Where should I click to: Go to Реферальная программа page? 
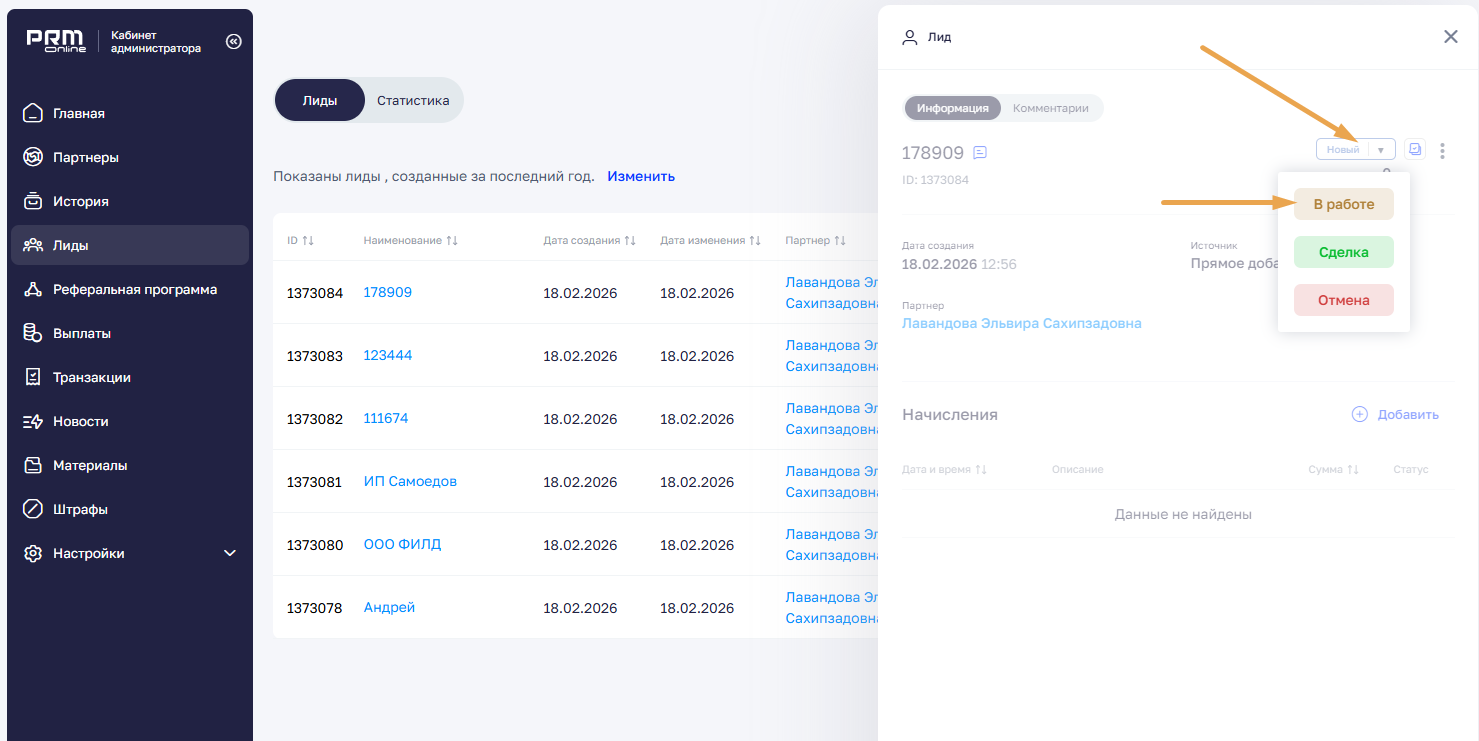pos(134,289)
